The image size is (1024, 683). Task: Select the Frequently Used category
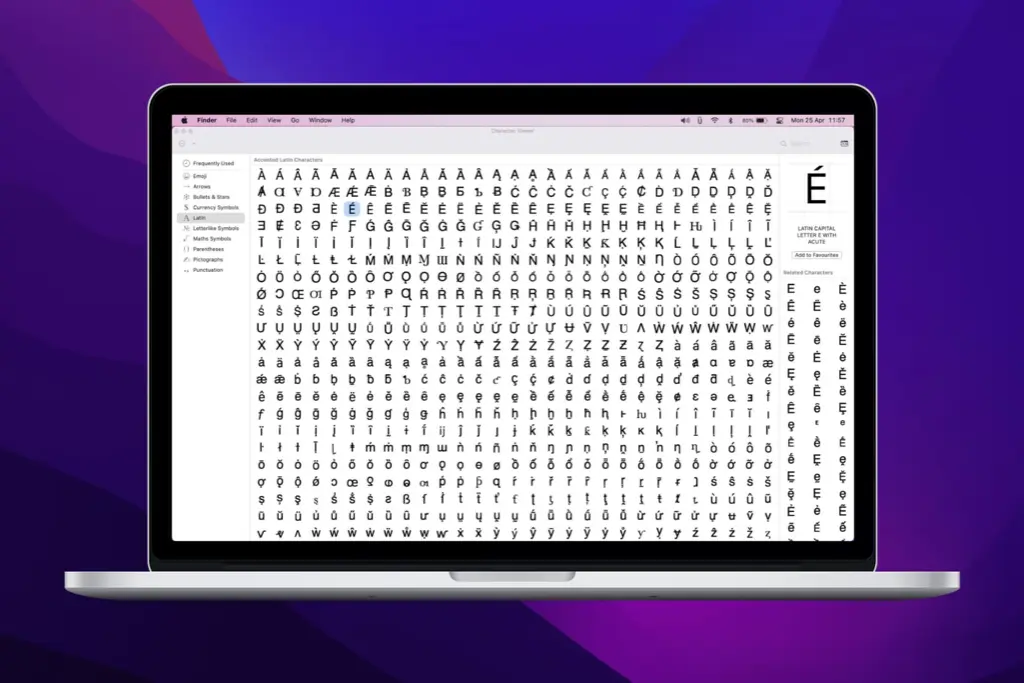(210, 163)
